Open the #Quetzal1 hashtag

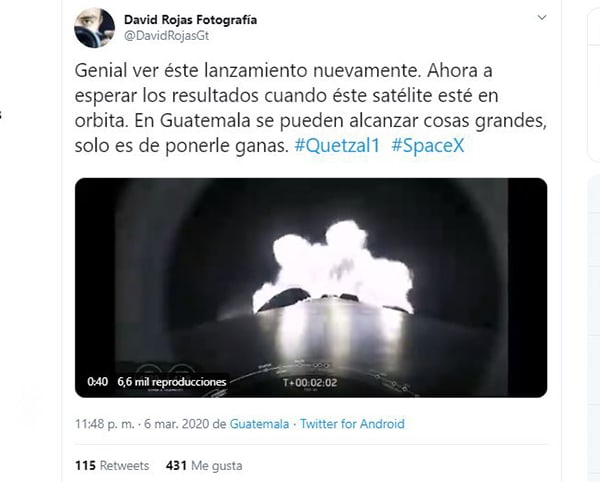tap(337, 146)
